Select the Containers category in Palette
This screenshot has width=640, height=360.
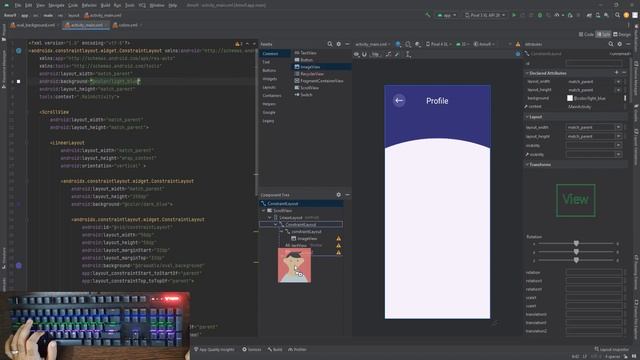coord(272,96)
